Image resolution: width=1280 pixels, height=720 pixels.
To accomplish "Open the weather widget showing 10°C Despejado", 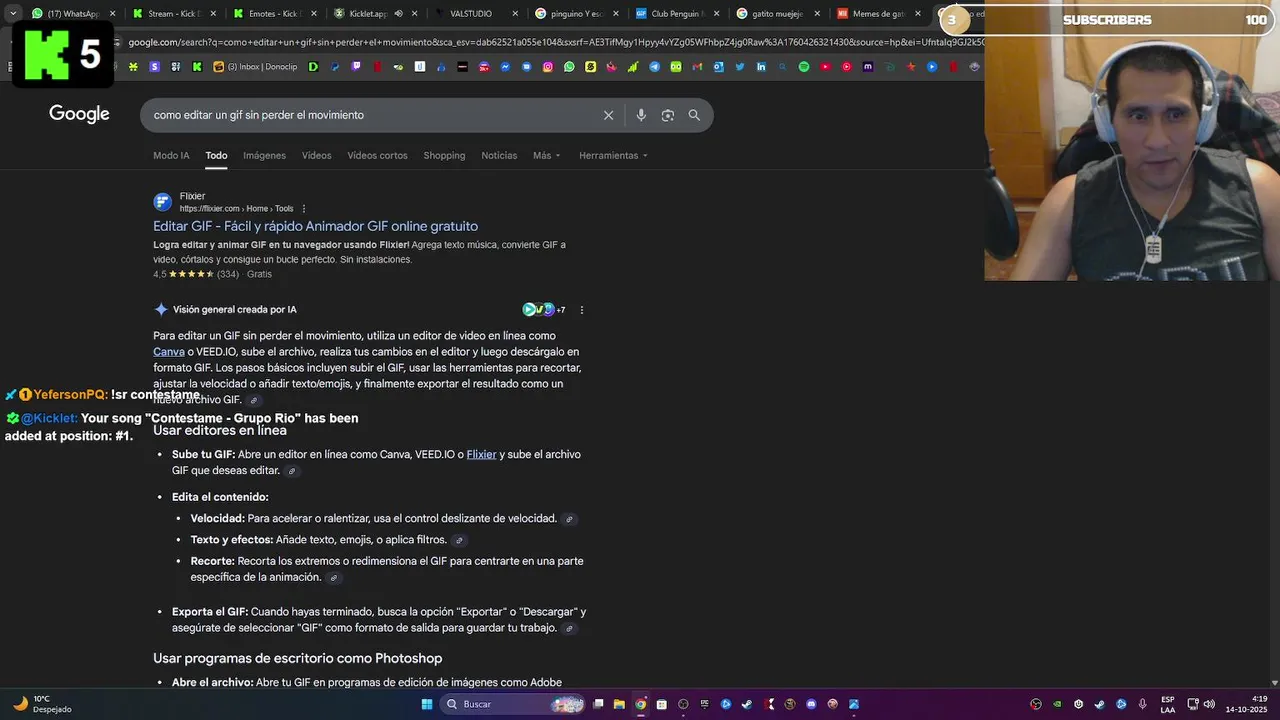I will [42, 704].
